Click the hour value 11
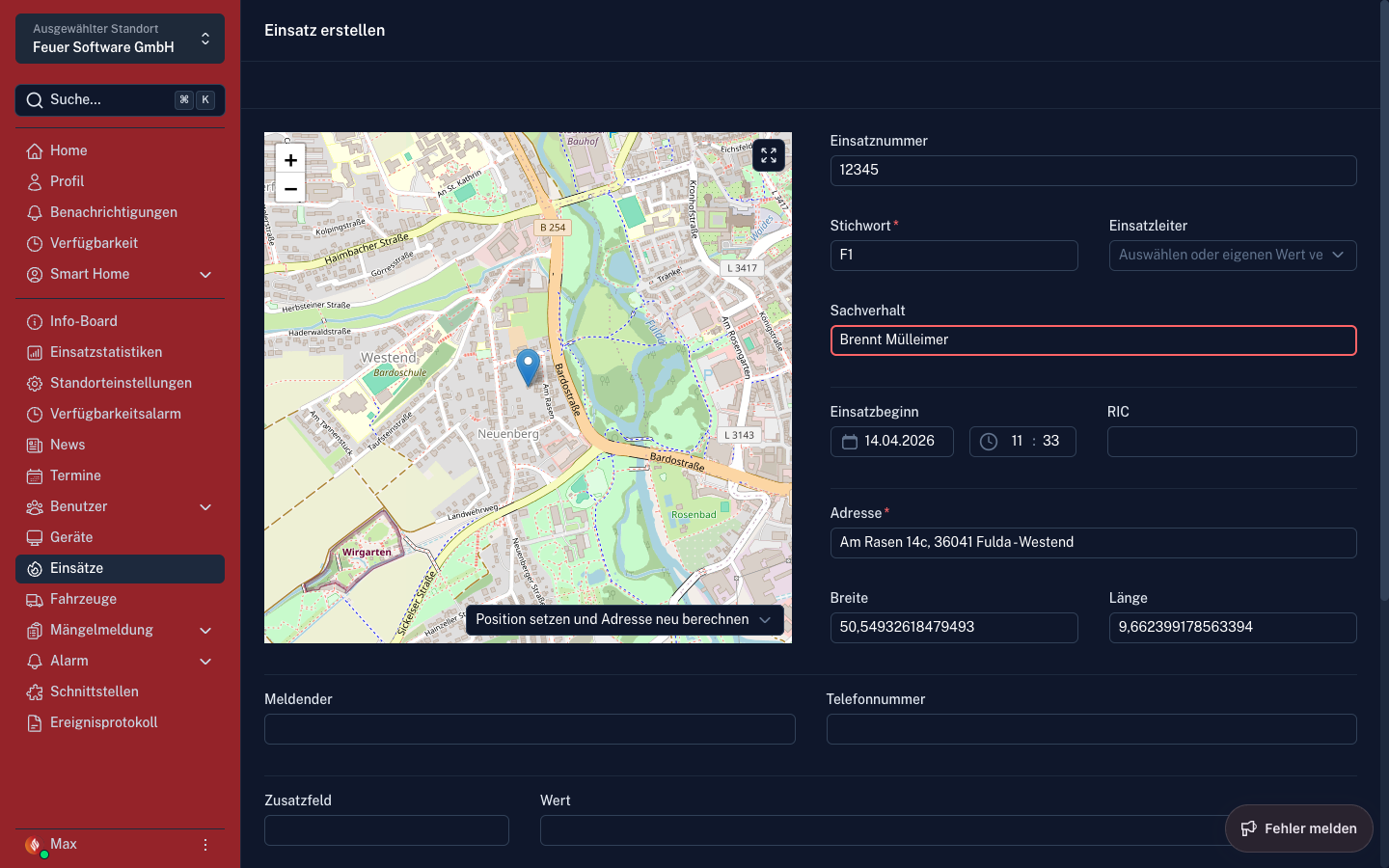Viewport: 1389px width, 868px height. (1017, 441)
